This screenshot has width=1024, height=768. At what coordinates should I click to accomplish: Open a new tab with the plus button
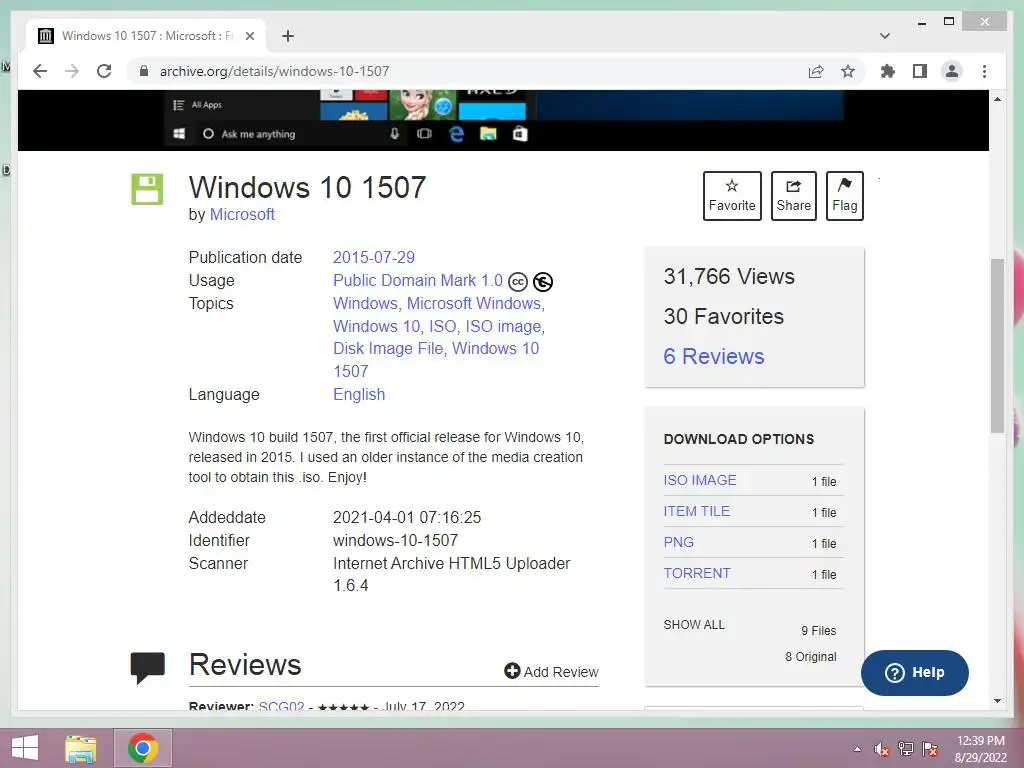tap(288, 36)
